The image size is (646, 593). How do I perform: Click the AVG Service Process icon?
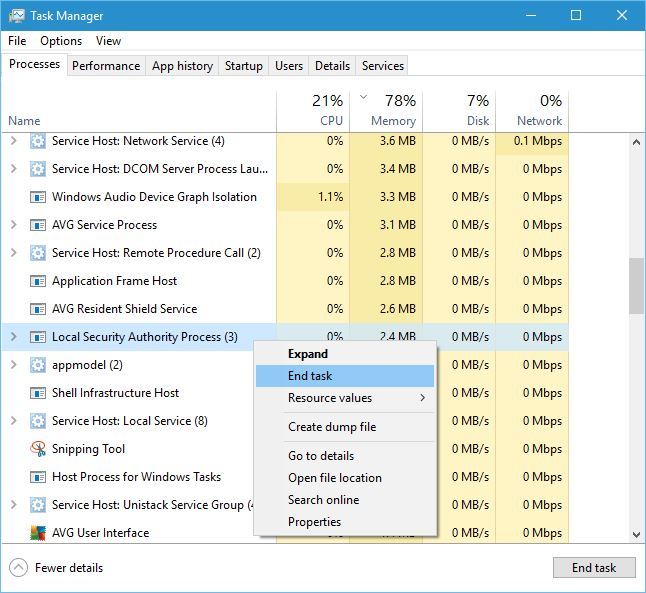[x=38, y=225]
